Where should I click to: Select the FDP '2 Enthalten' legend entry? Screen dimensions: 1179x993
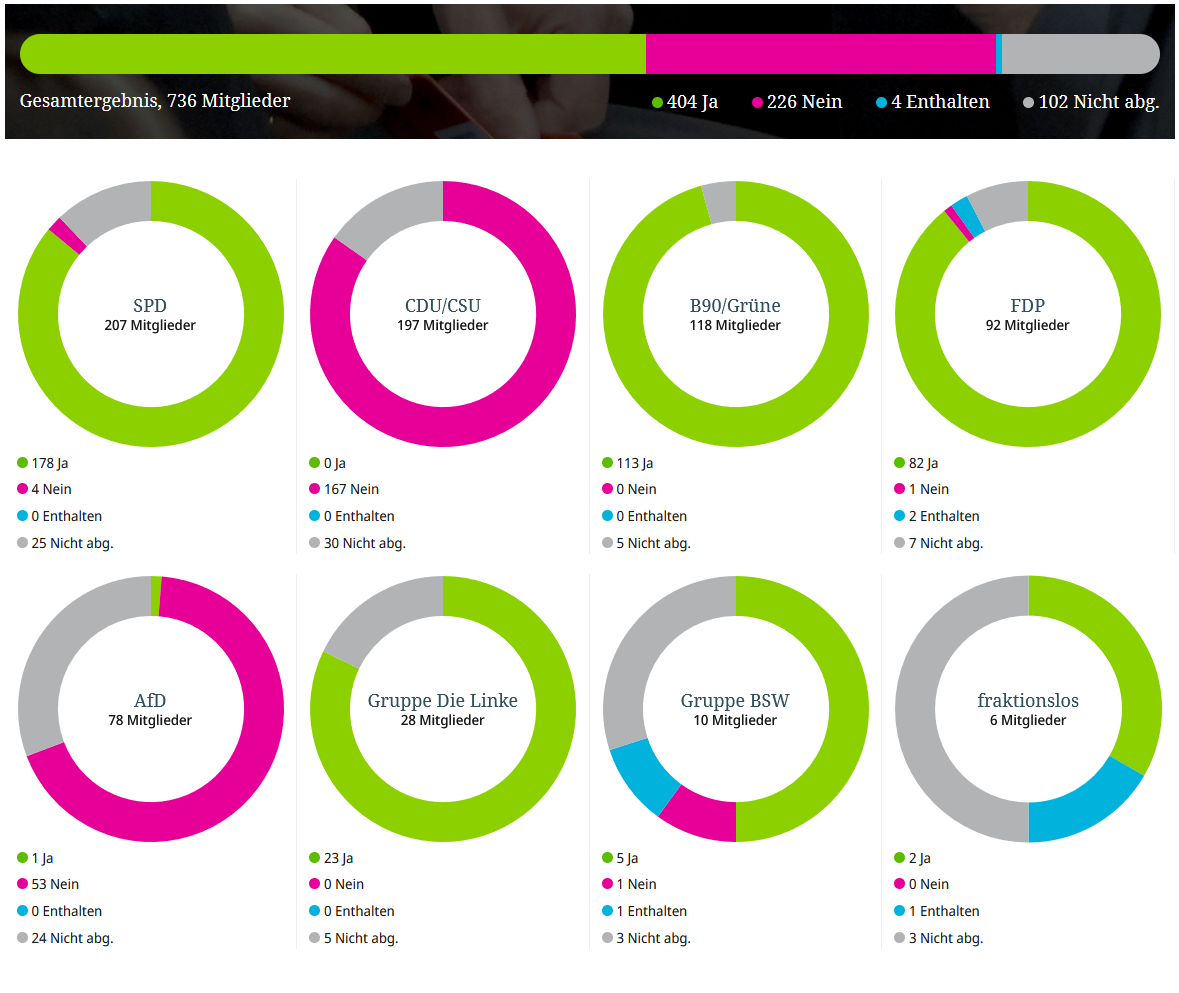[937, 516]
